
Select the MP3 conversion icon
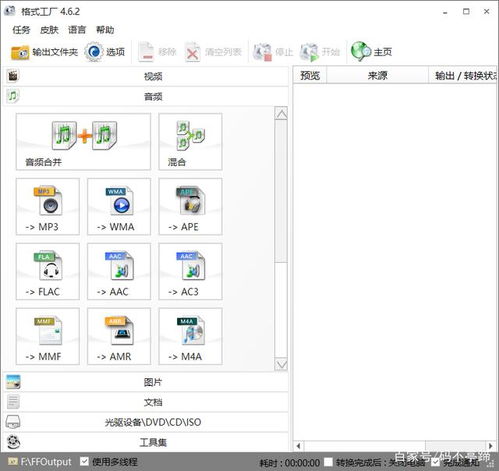(x=48, y=206)
